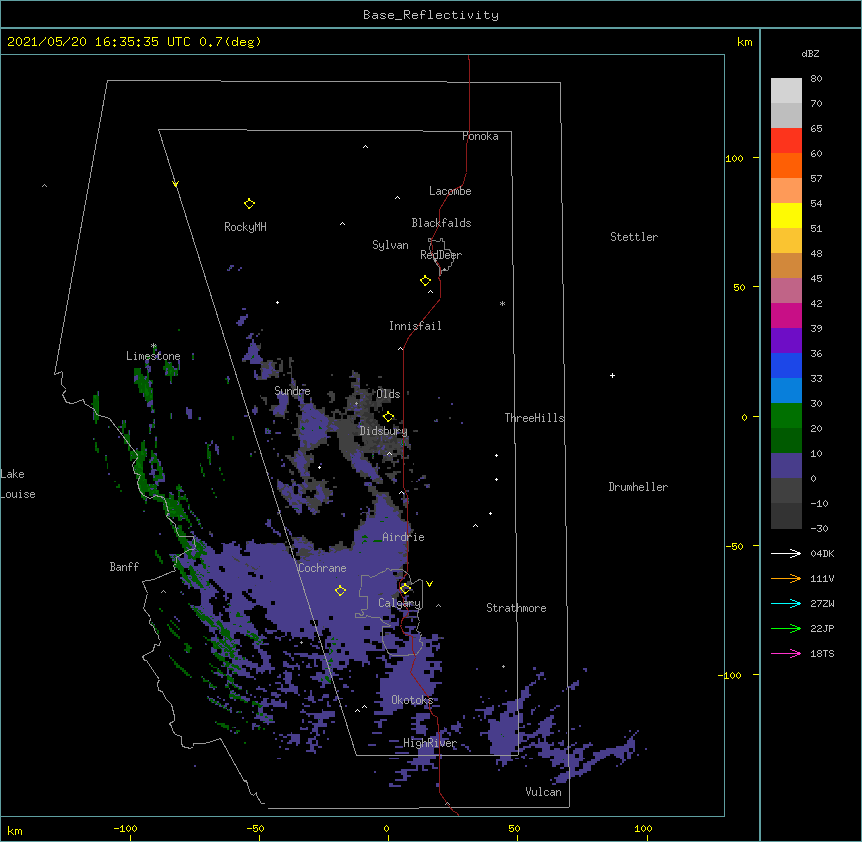Click the Base_Reflectivity title
Screen dimensions: 862x842
(x=431, y=15)
